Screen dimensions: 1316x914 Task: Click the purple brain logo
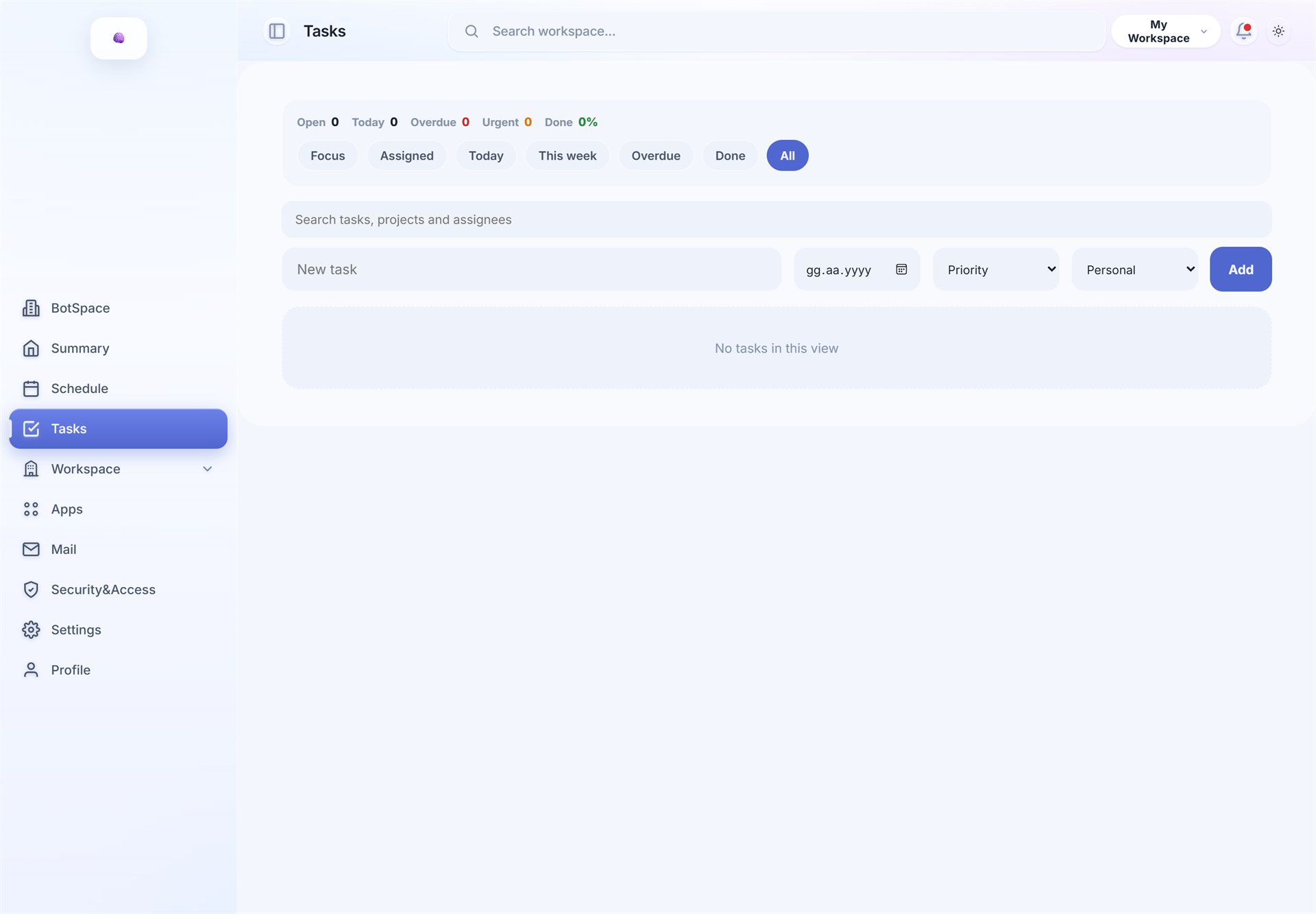119,38
